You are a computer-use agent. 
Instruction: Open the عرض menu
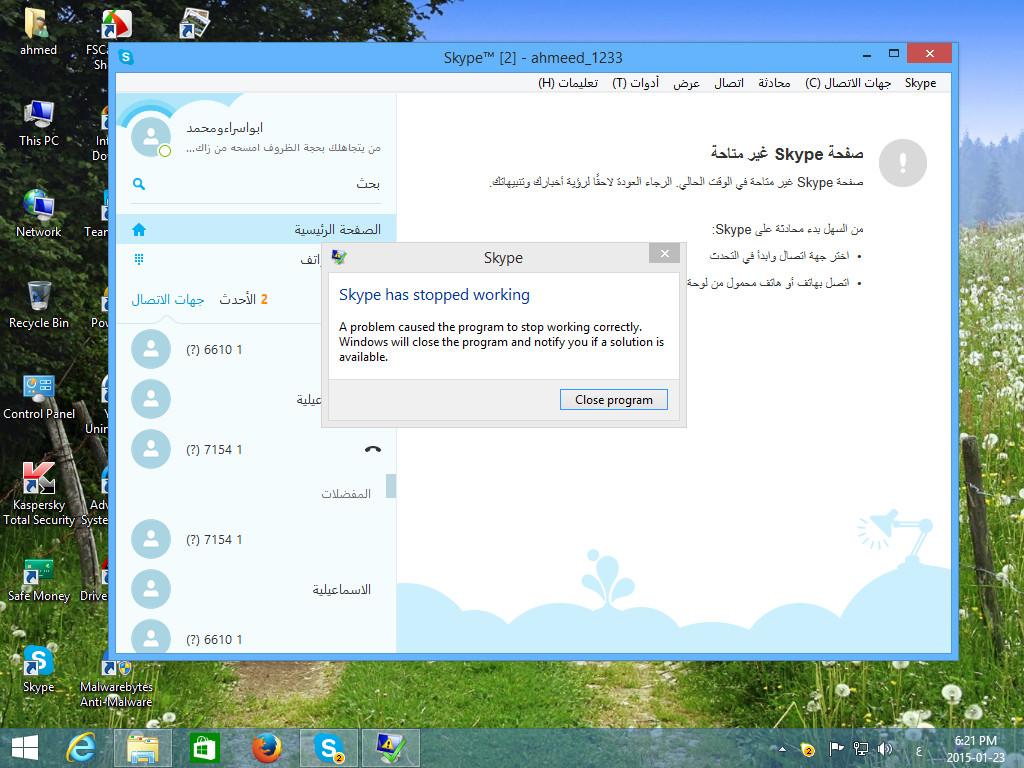click(x=686, y=83)
